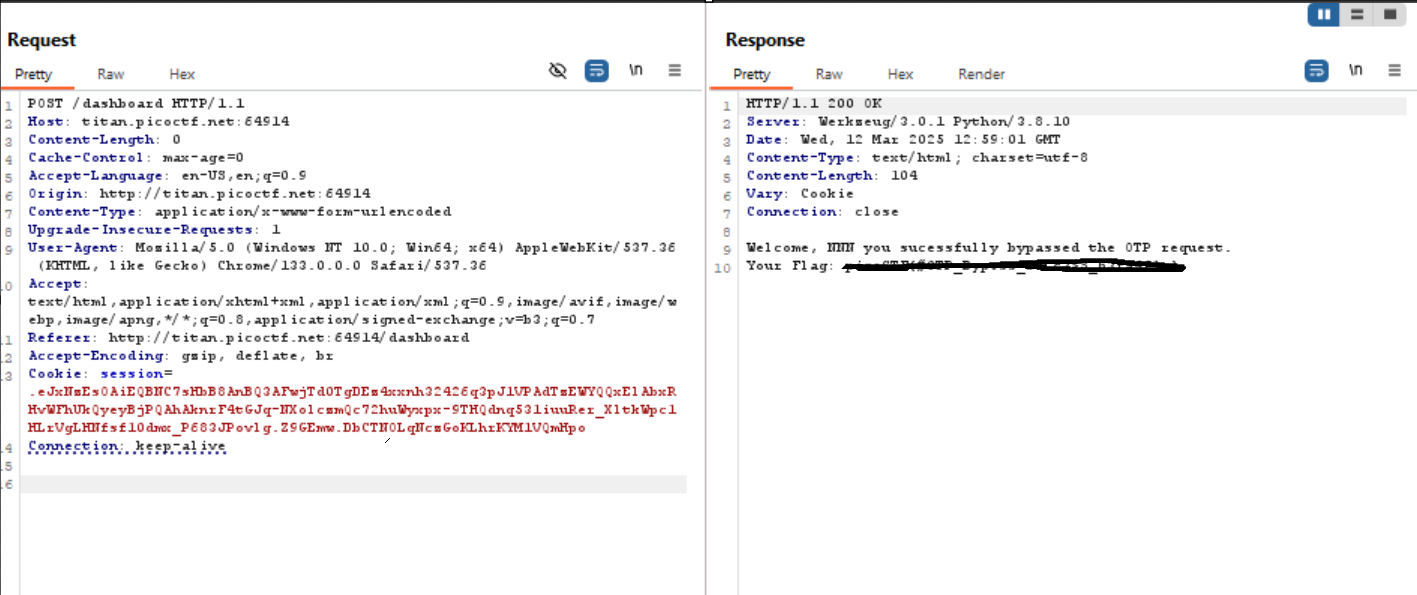The height and width of the screenshot is (595, 1417).
Task: Show non-printable \n characters in Response
Action: [1355, 70]
